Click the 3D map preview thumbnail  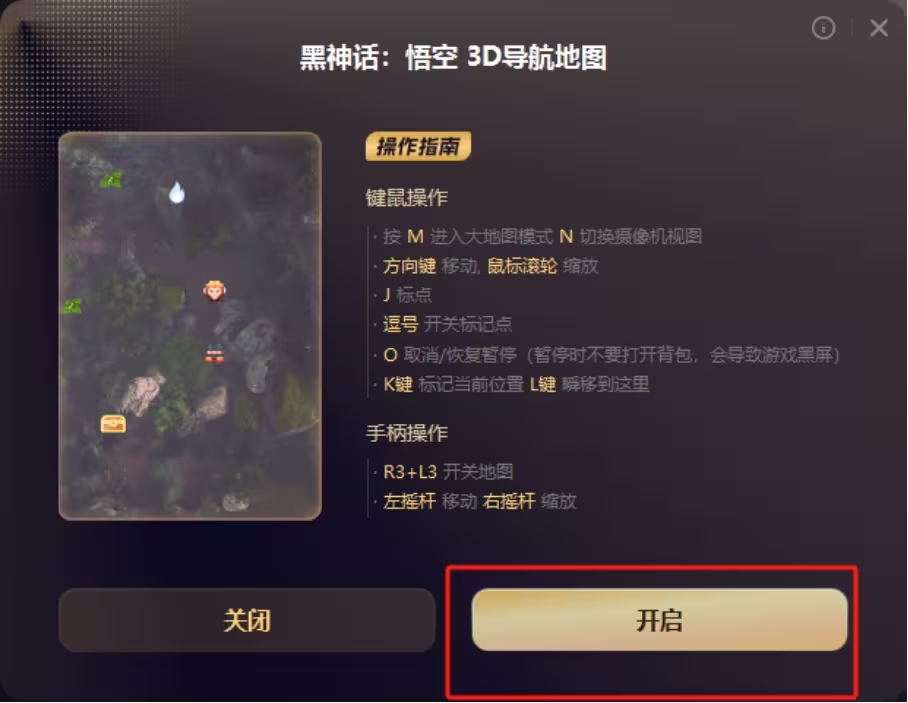click(x=190, y=326)
